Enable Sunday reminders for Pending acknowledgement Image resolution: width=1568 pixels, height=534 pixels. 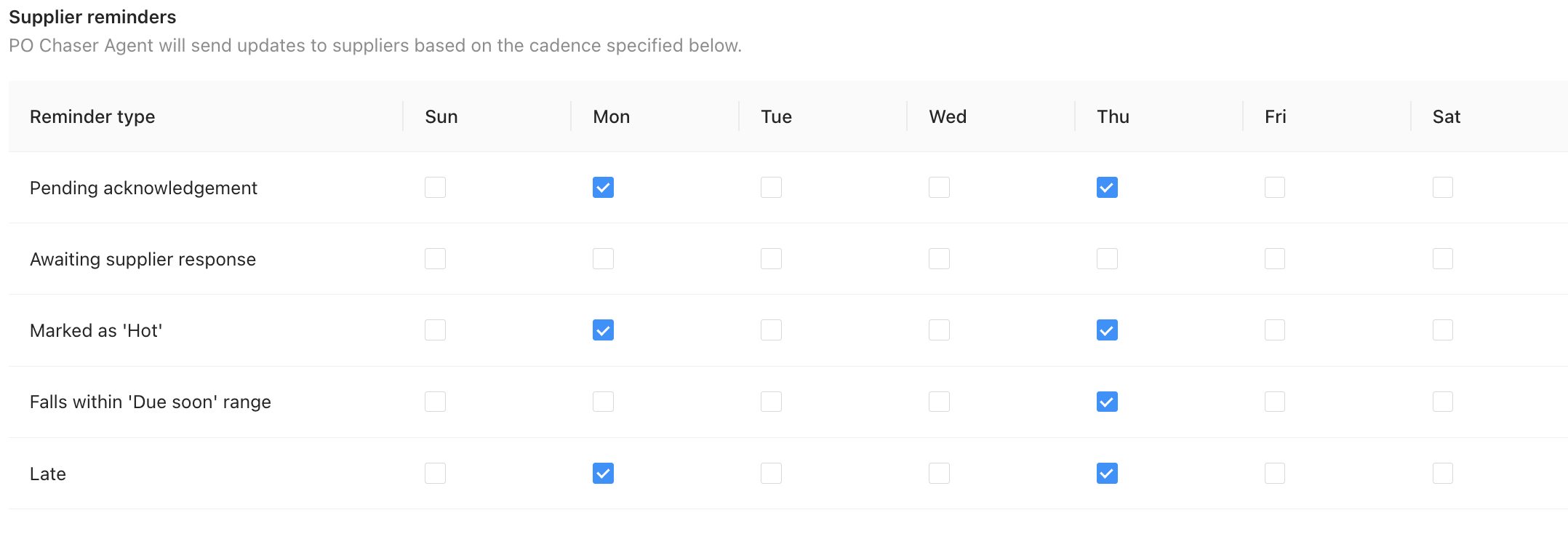coord(435,187)
